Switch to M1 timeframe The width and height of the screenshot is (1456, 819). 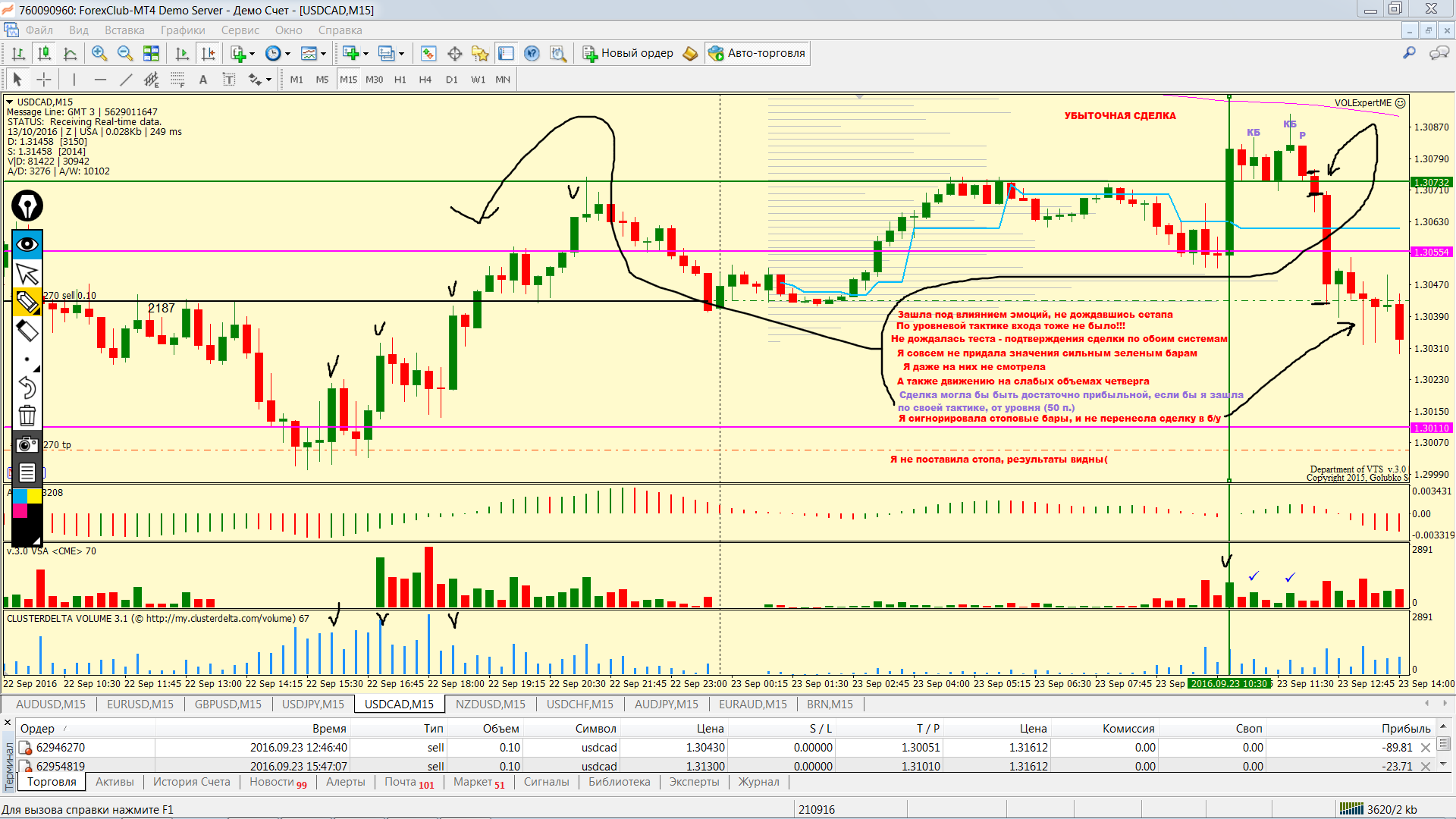point(297,80)
